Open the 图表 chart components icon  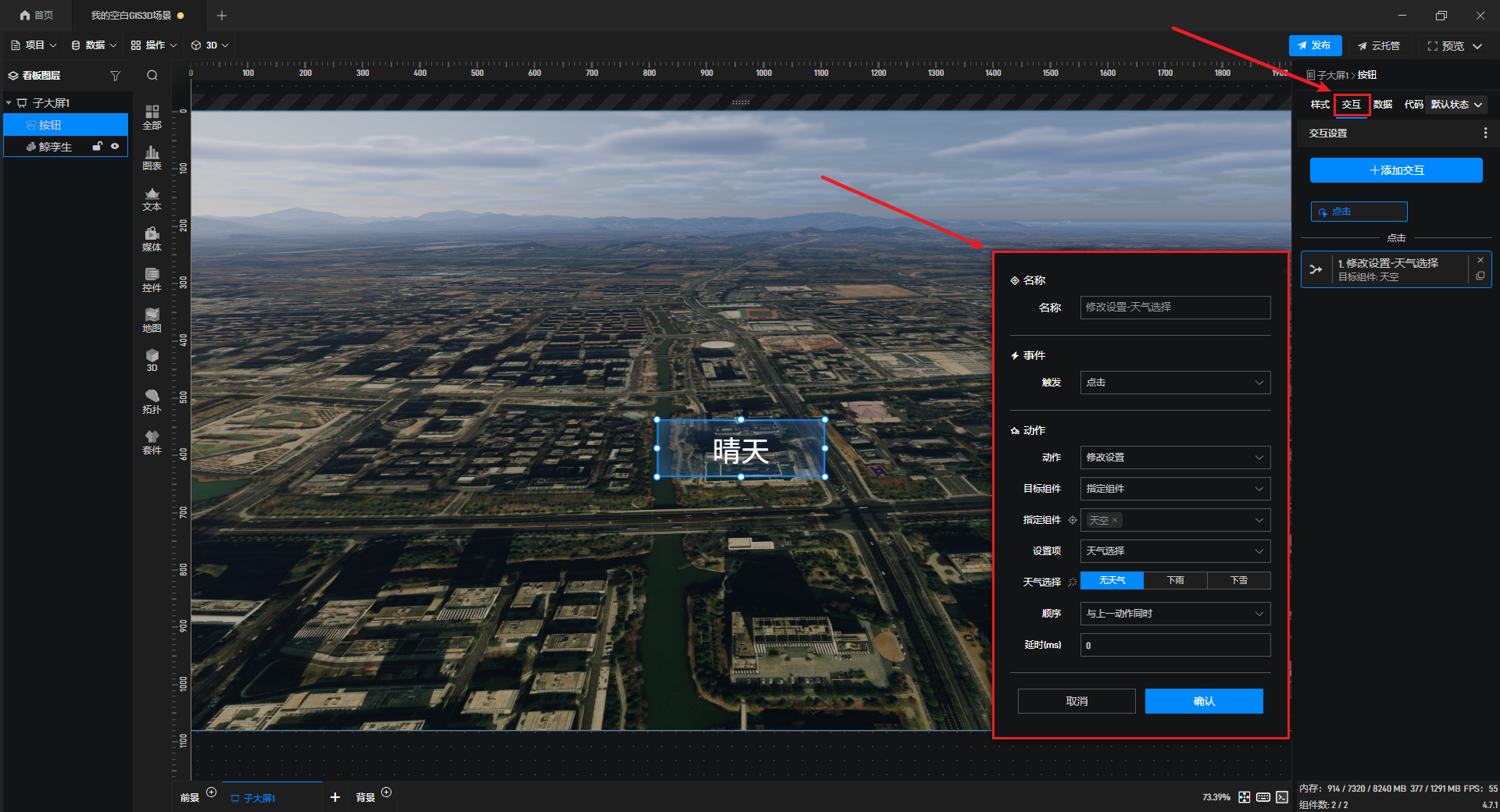[152, 158]
